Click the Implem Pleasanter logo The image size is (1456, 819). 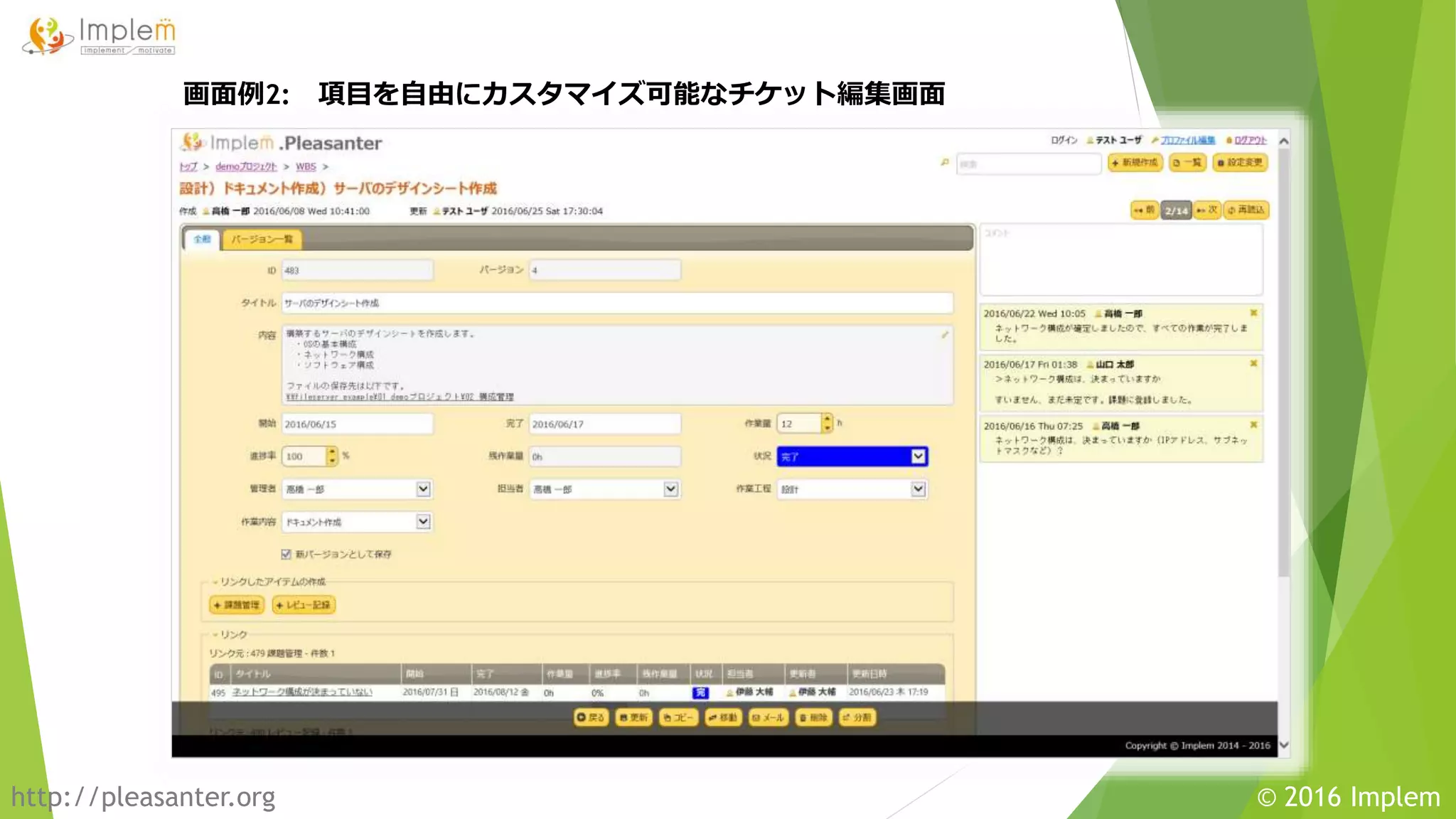282,143
